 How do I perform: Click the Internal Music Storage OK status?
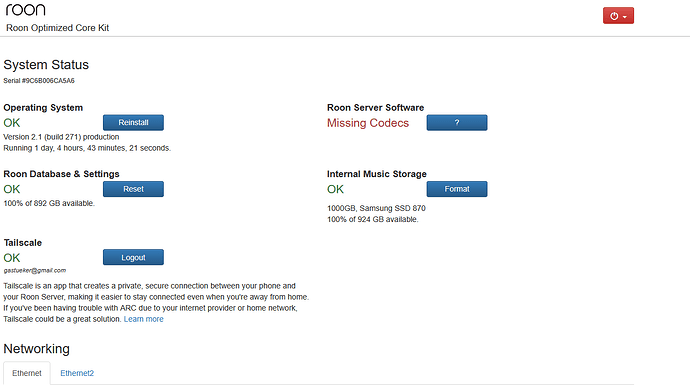pos(335,189)
